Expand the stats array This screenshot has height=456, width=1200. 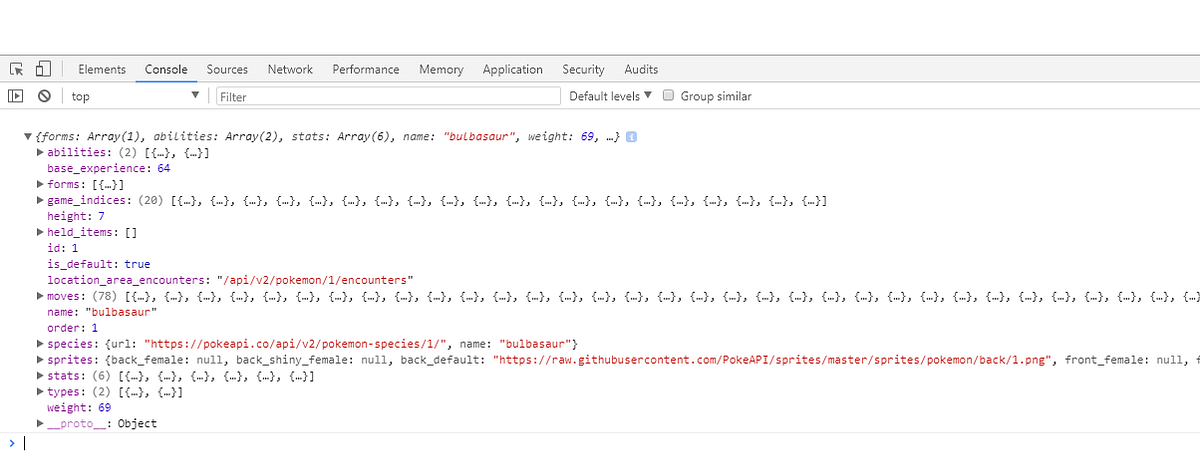(x=39, y=376)
